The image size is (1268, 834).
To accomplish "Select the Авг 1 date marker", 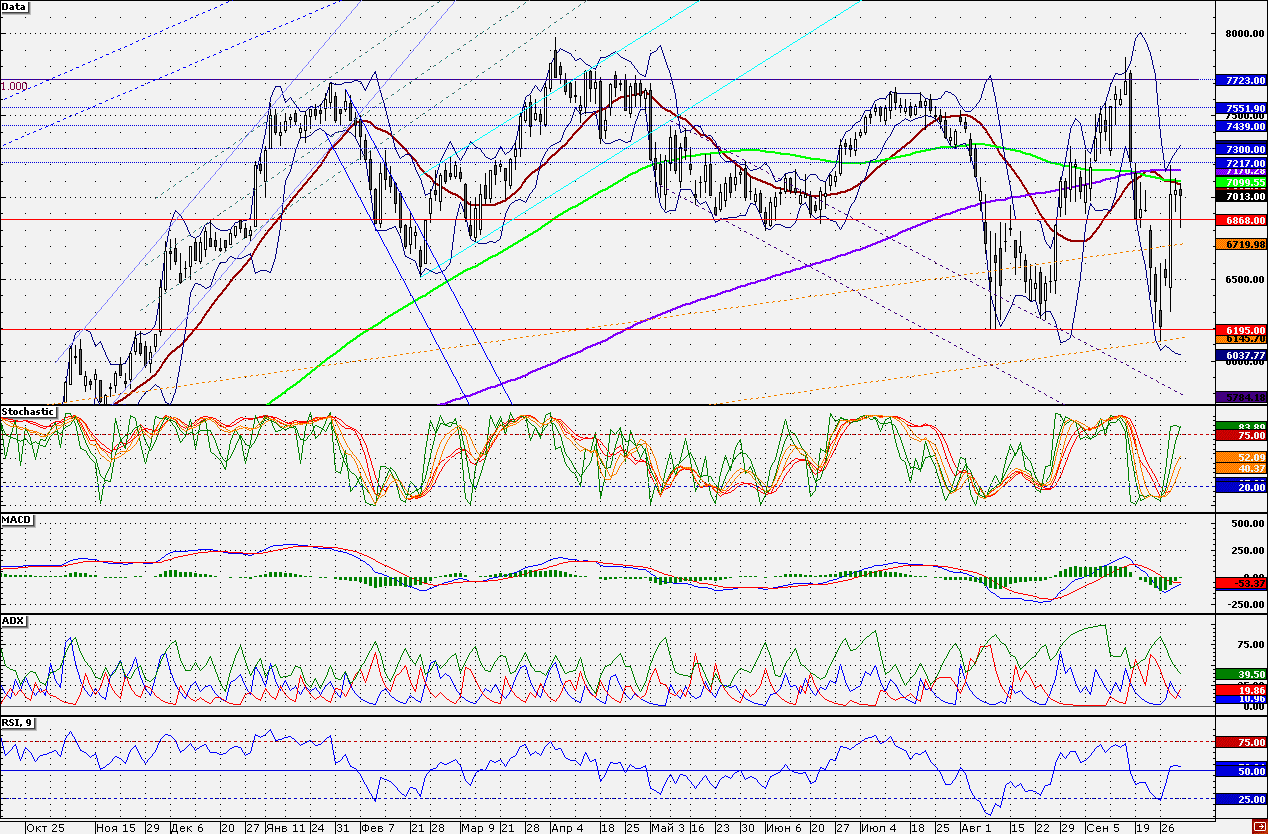I will [976, 828].
